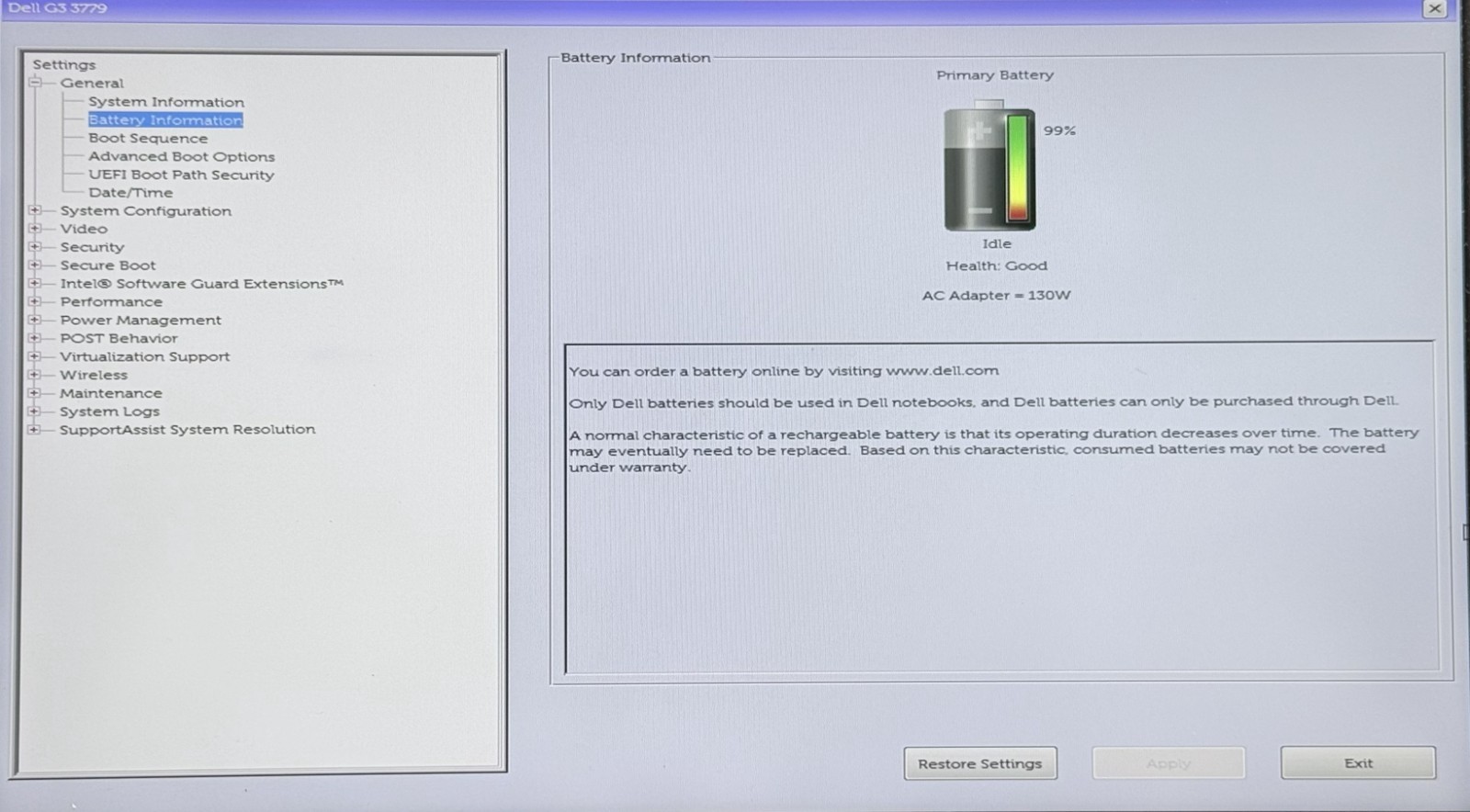Select the Secure Boot label

pos(107,265)
